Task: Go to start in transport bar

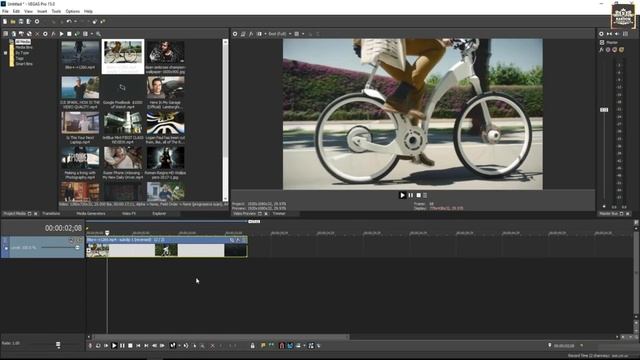Action: 138,346
